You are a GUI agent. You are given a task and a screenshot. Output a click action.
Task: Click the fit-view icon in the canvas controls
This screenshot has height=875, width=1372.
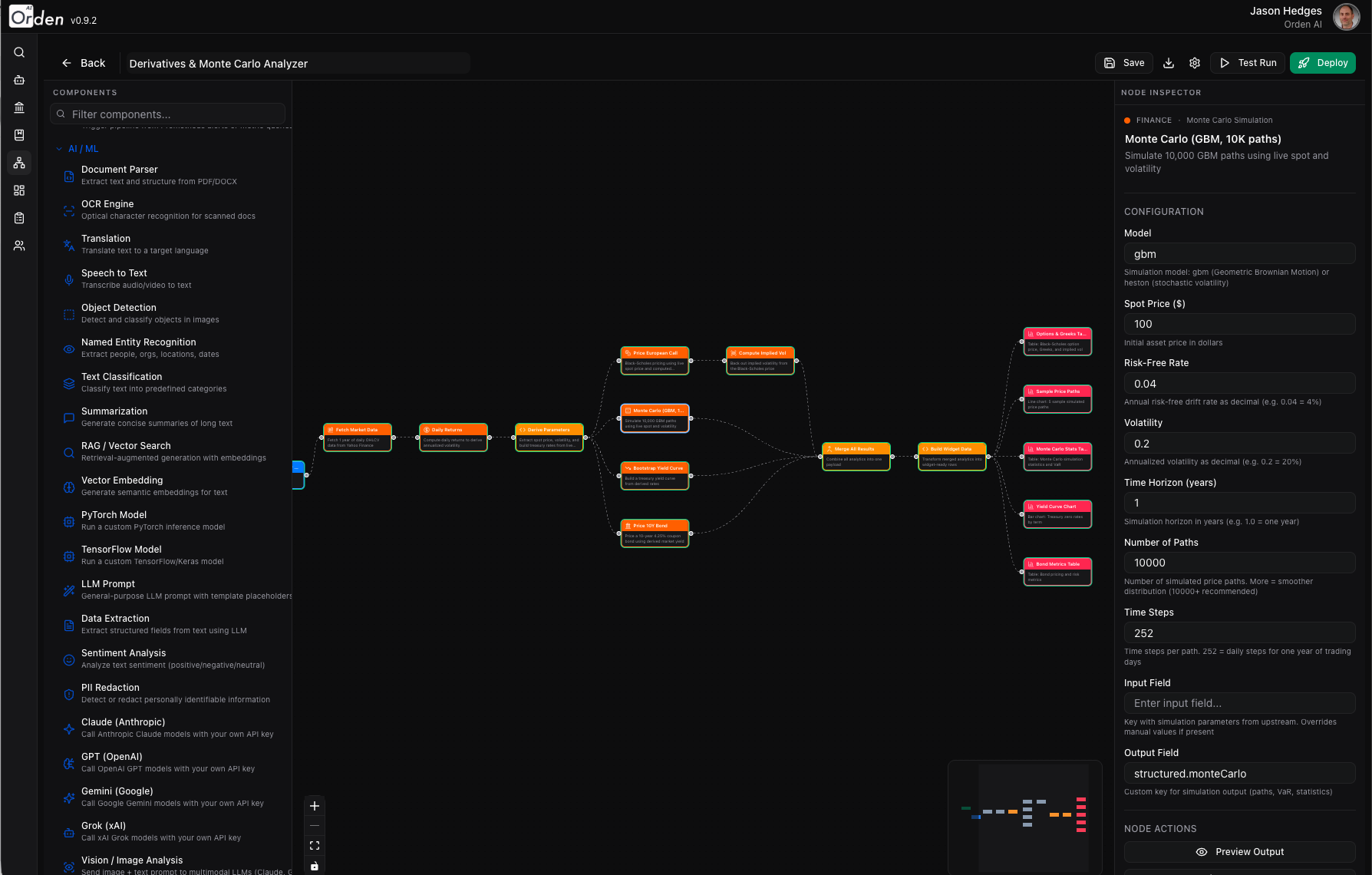click(314, 845)
